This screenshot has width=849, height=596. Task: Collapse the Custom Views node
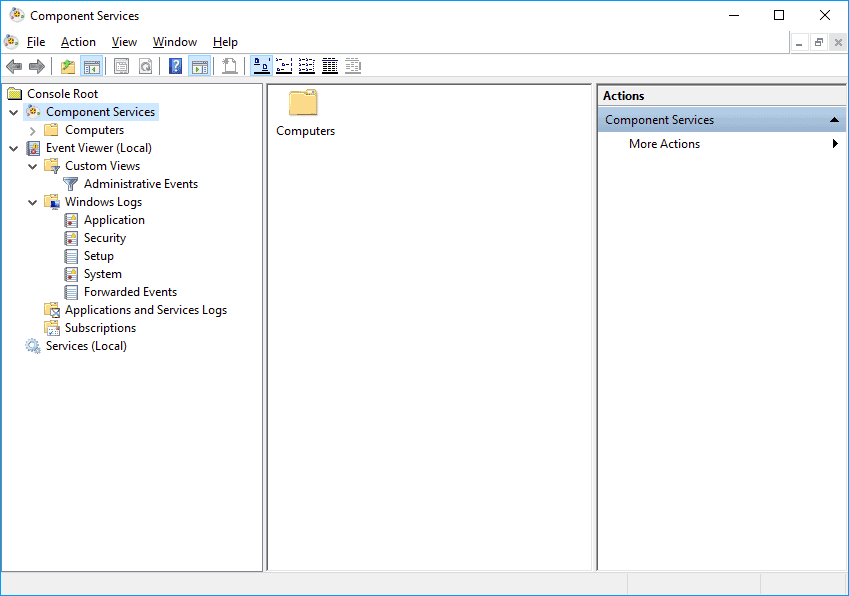pyautogui.click(x=32, y=166)
